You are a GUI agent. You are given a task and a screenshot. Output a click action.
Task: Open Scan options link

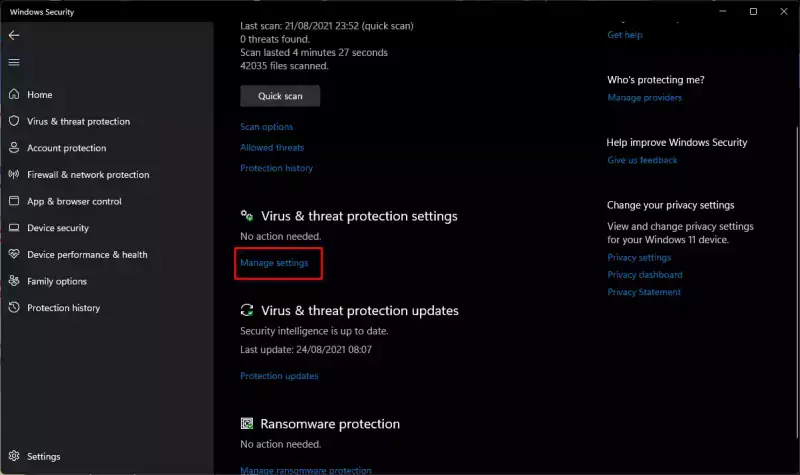tap(266, 127)
